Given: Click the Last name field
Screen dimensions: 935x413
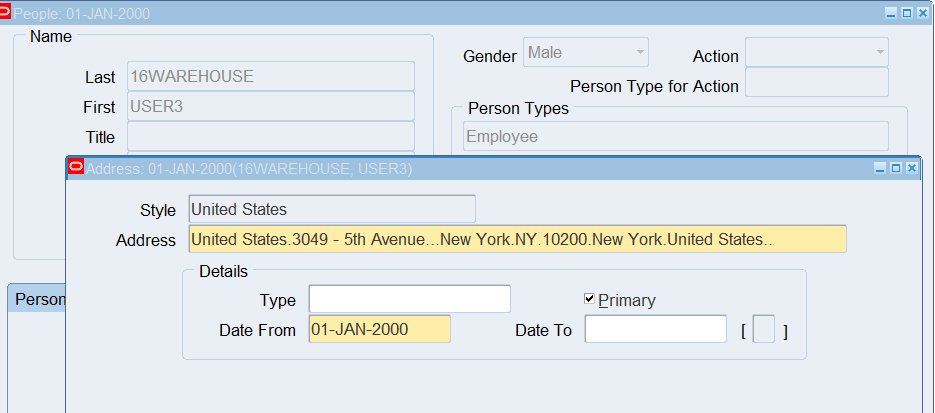Looking at the screenshot, I should point(270,76).
